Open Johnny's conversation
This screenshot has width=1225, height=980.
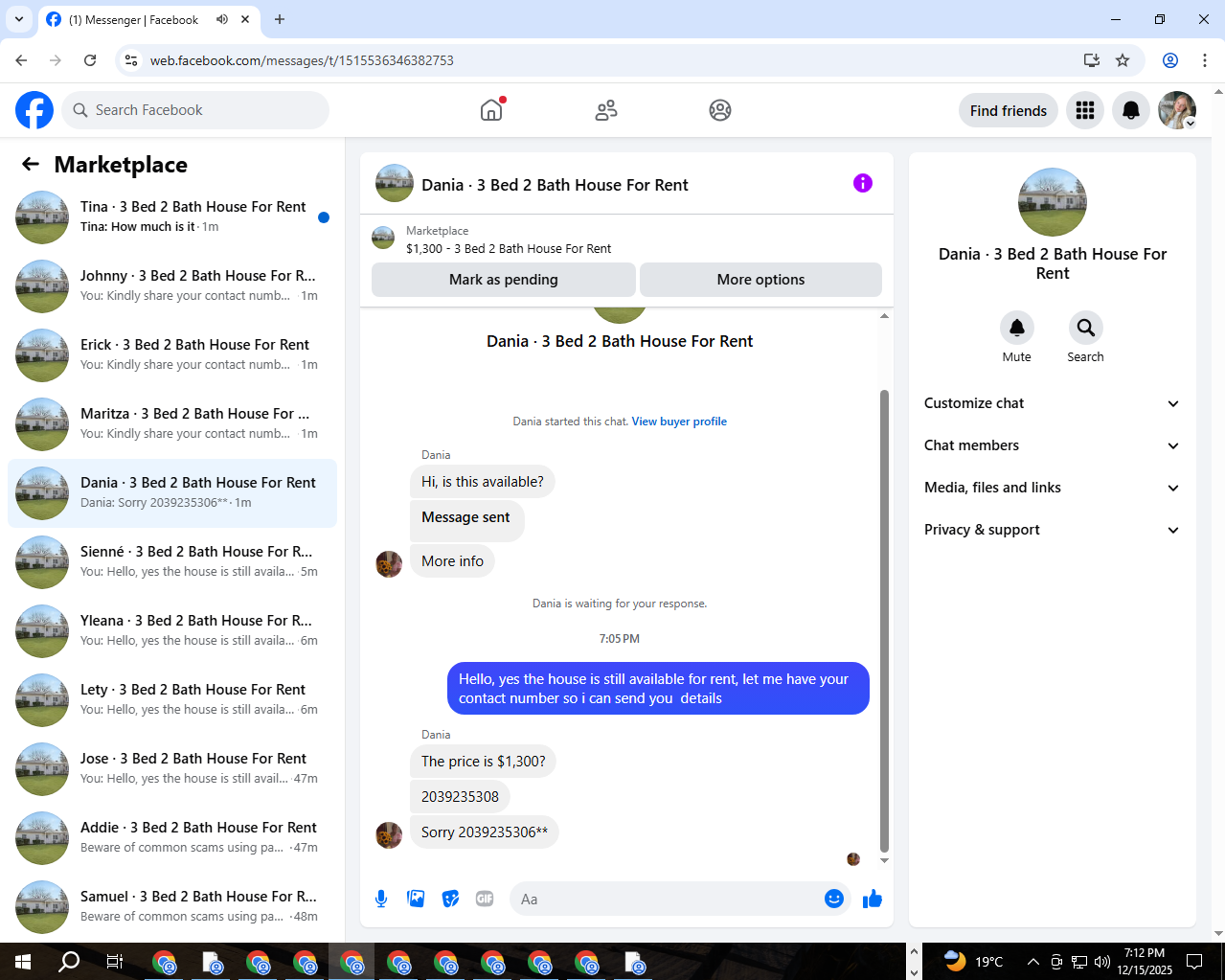(x=172, y=286)
